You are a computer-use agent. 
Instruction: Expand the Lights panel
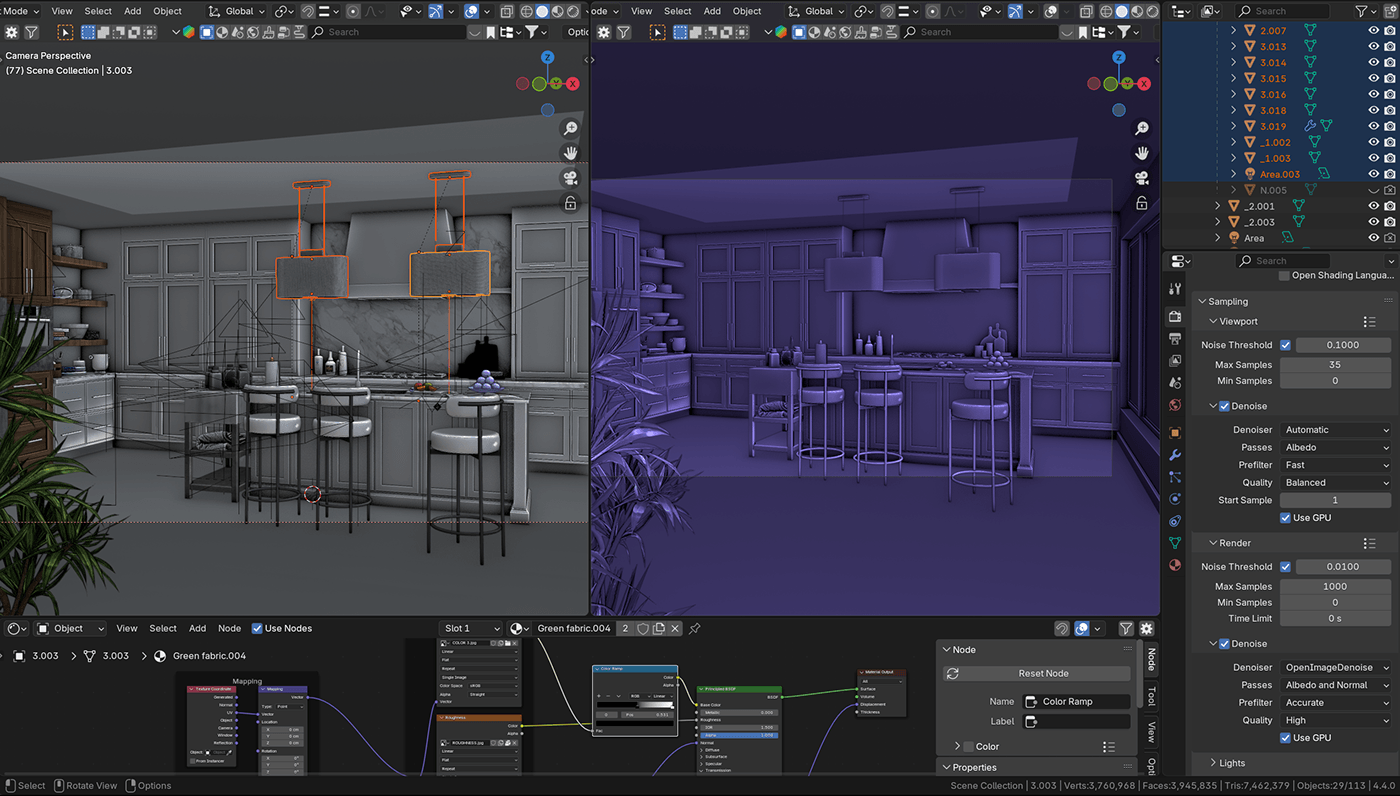tap(1231, 763)
